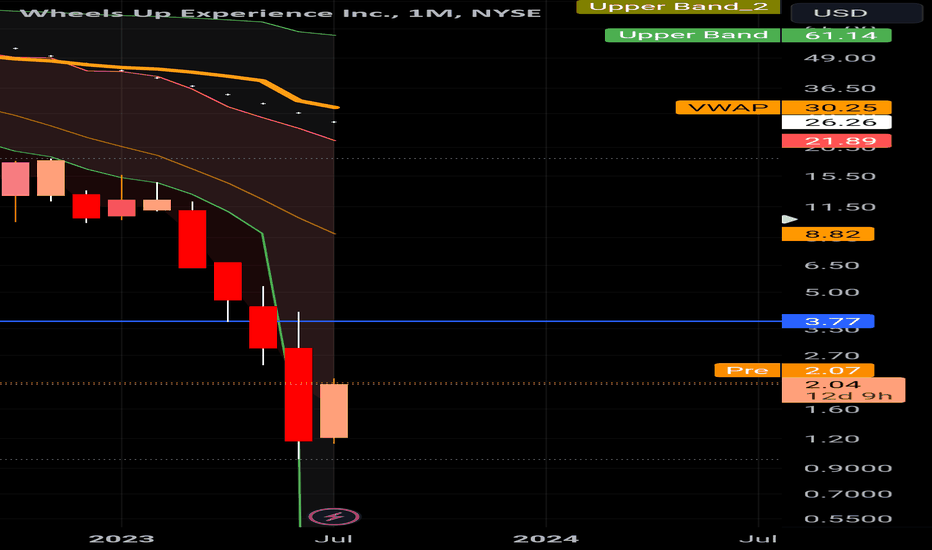Click the 49.00 price axis label
This screenshot has width=932, height=550.
click(x=839, y=58)
